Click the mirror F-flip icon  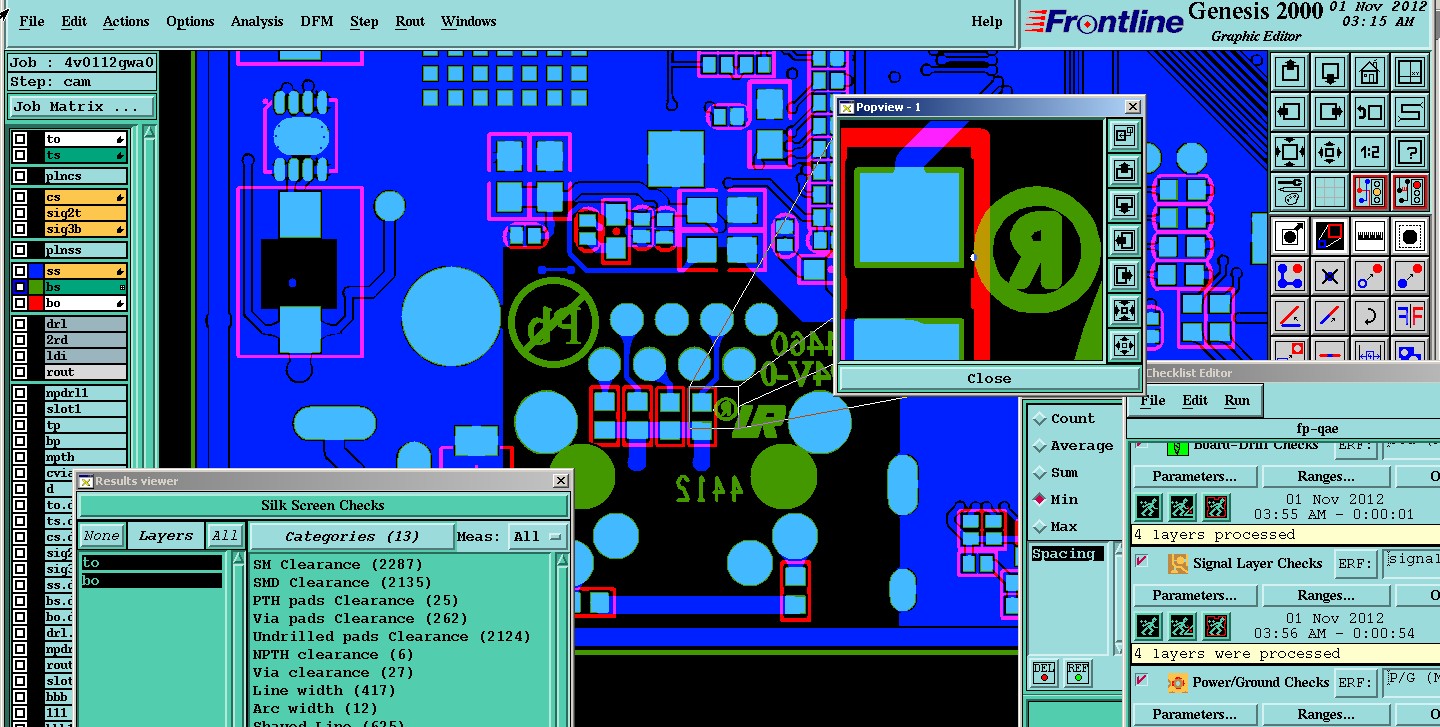pyautogui.click(x=1409, y=316)
